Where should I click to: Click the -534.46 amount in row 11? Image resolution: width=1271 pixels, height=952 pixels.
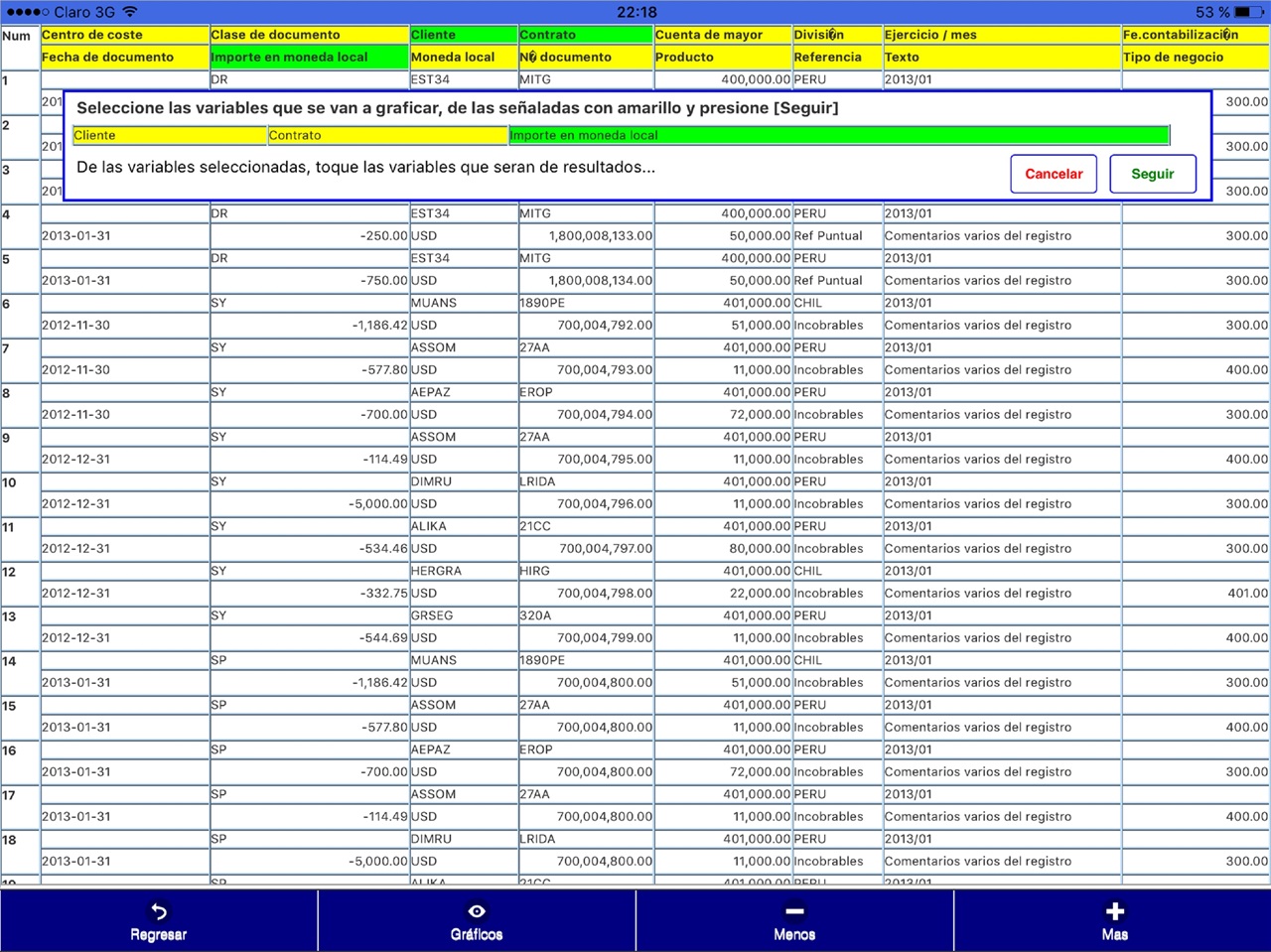pyautogui.click(x=384, y=549)
